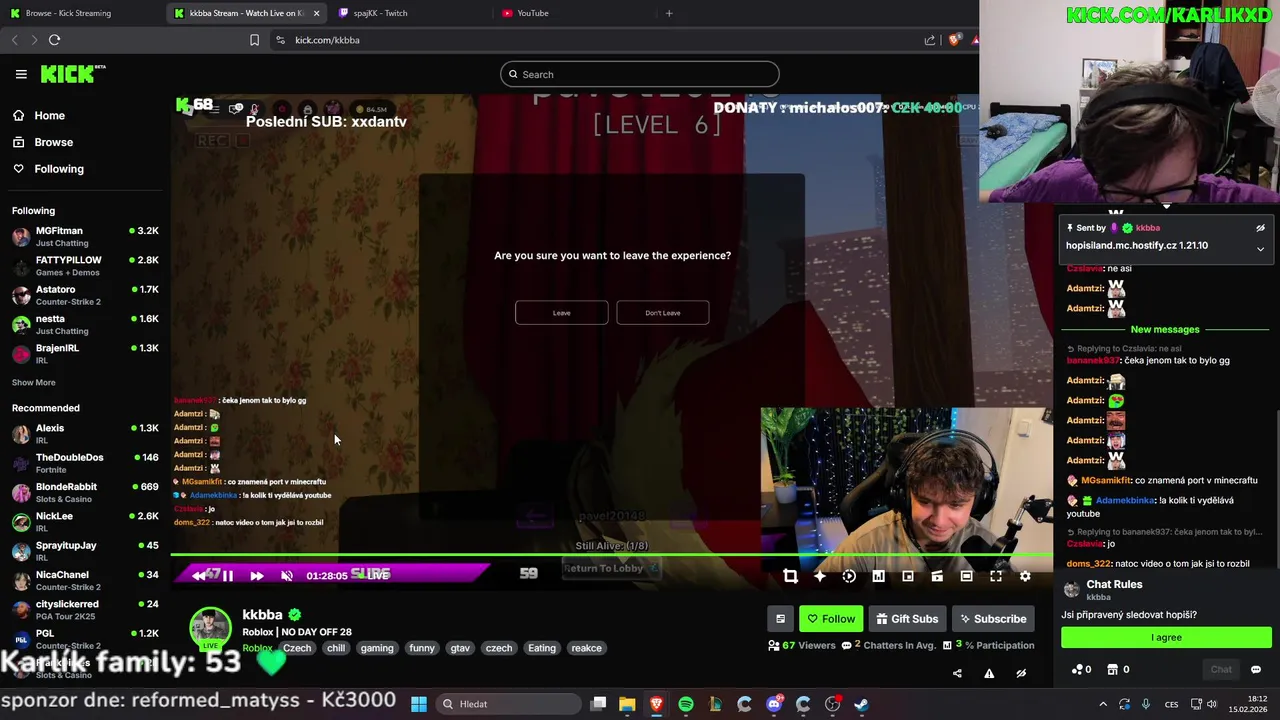The width and height of the screenshot is (1280, 720).
Task: Expand Following list with Show more
Action: [x=34, y=382]
